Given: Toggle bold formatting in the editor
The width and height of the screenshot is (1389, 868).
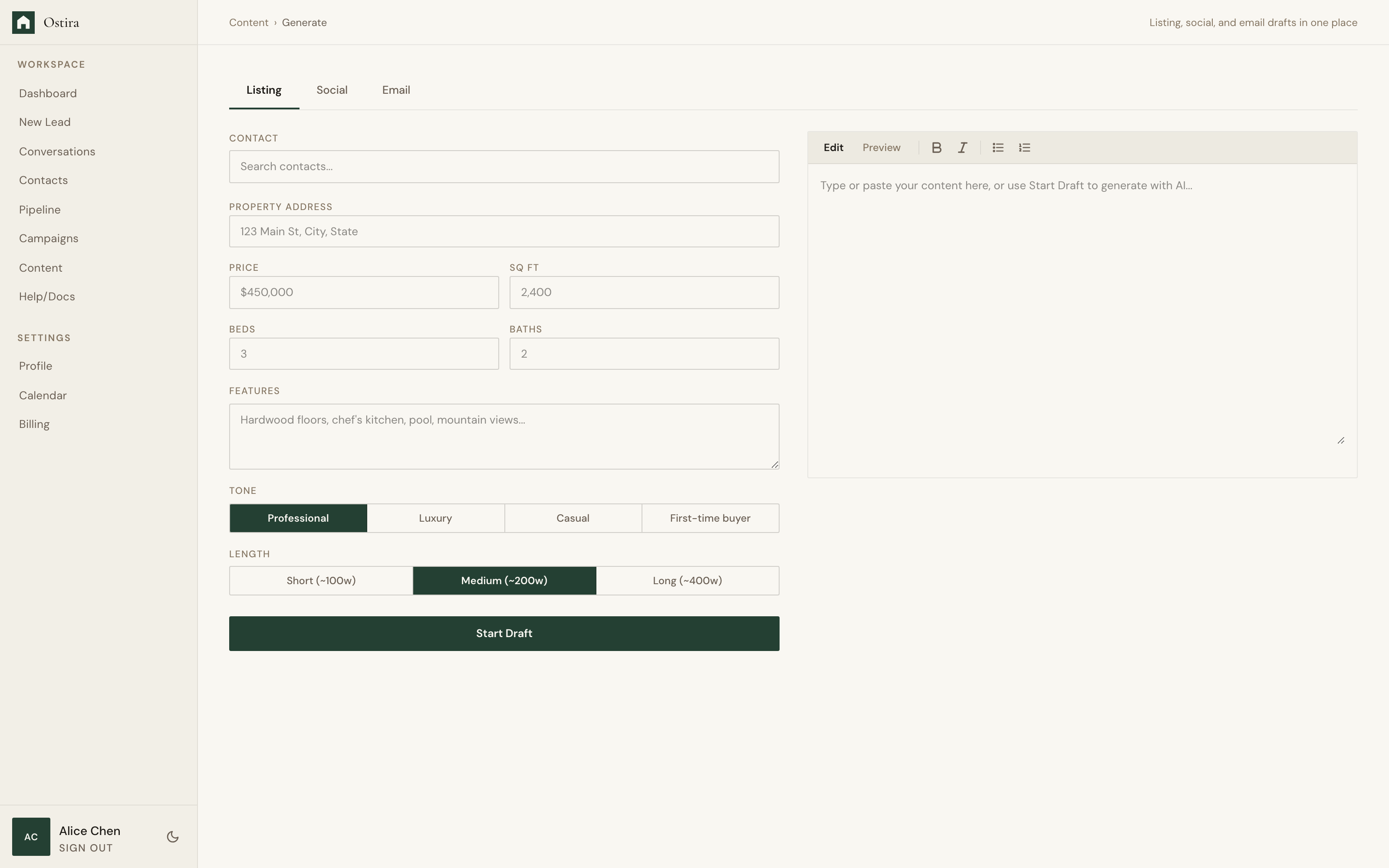Looking at the screenshot, I should point(936,148).
